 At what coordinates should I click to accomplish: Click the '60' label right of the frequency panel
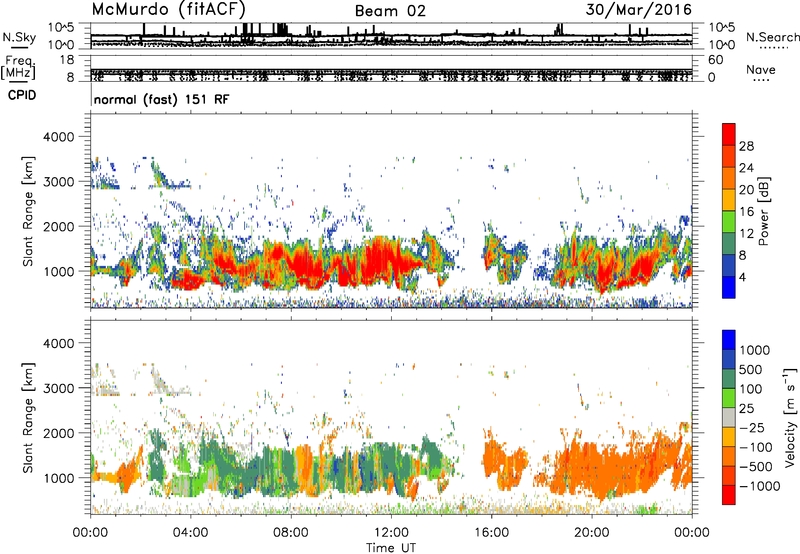(x=715, y=60)
